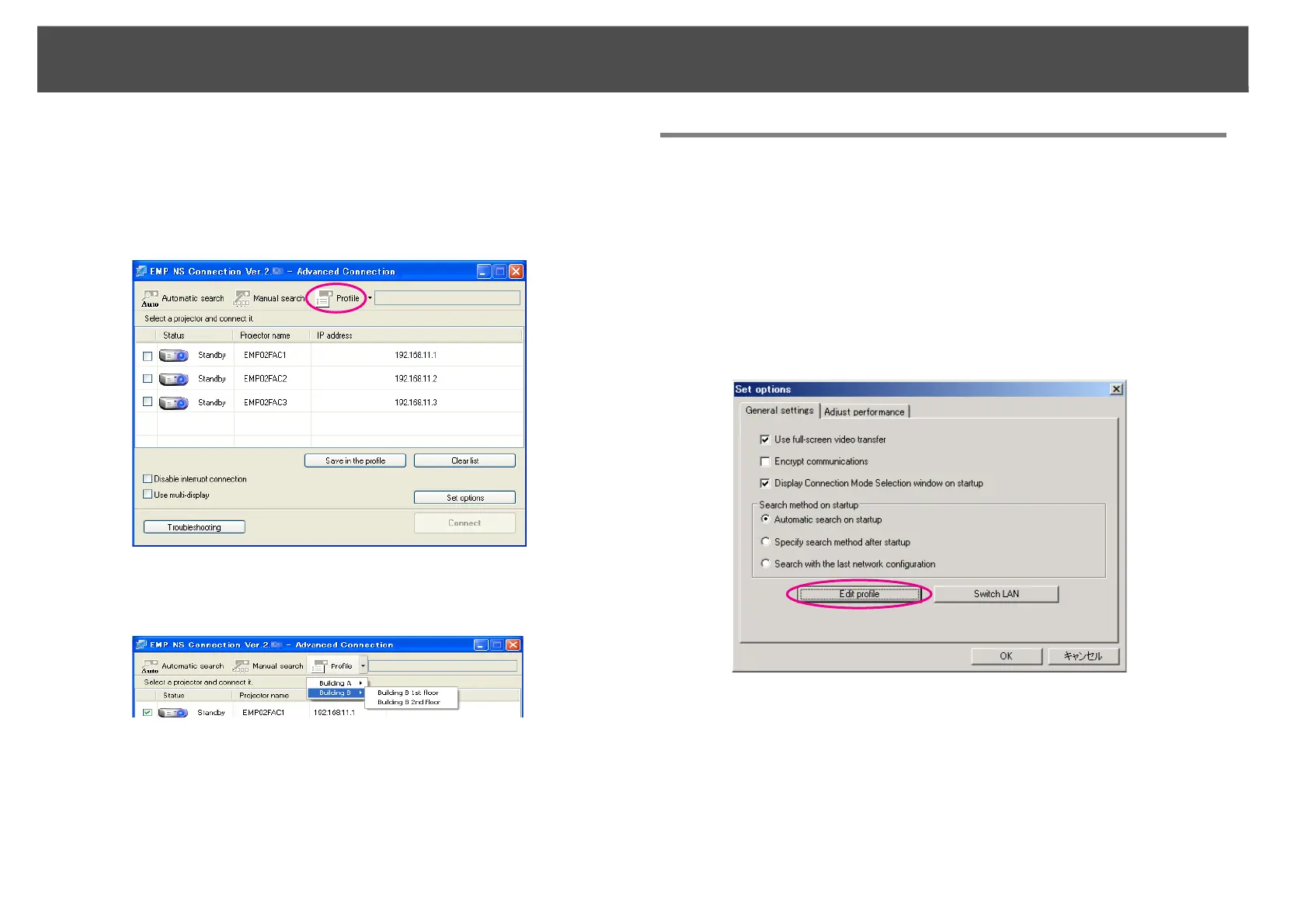Click Save in the profile button
1308x924 pixels.
tap(355, 460)
